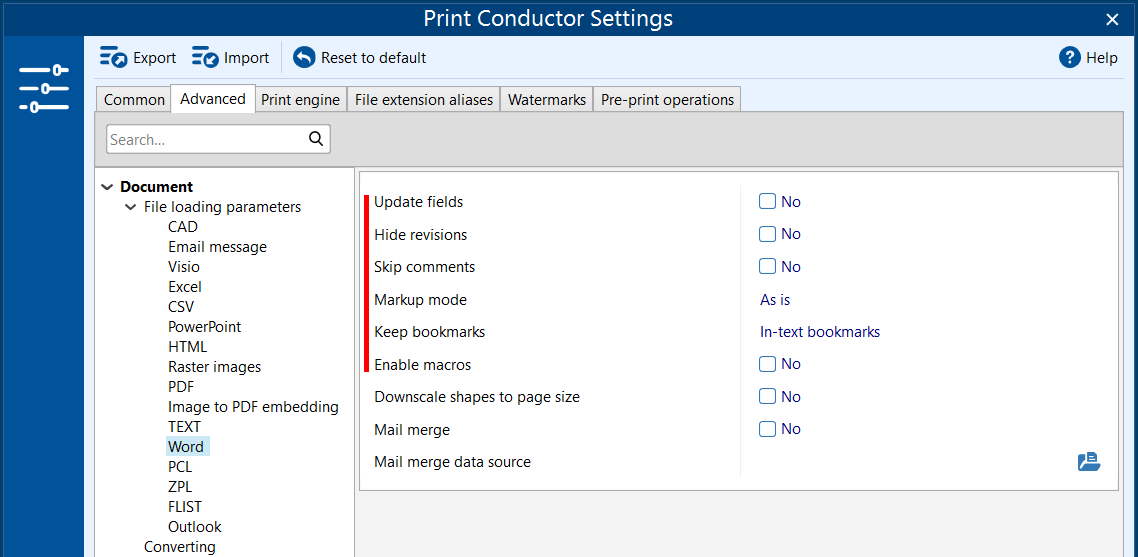This screenshot has height=557, width=1138.
Task: Enable macros checkbox
Action: tap(767, 364)
